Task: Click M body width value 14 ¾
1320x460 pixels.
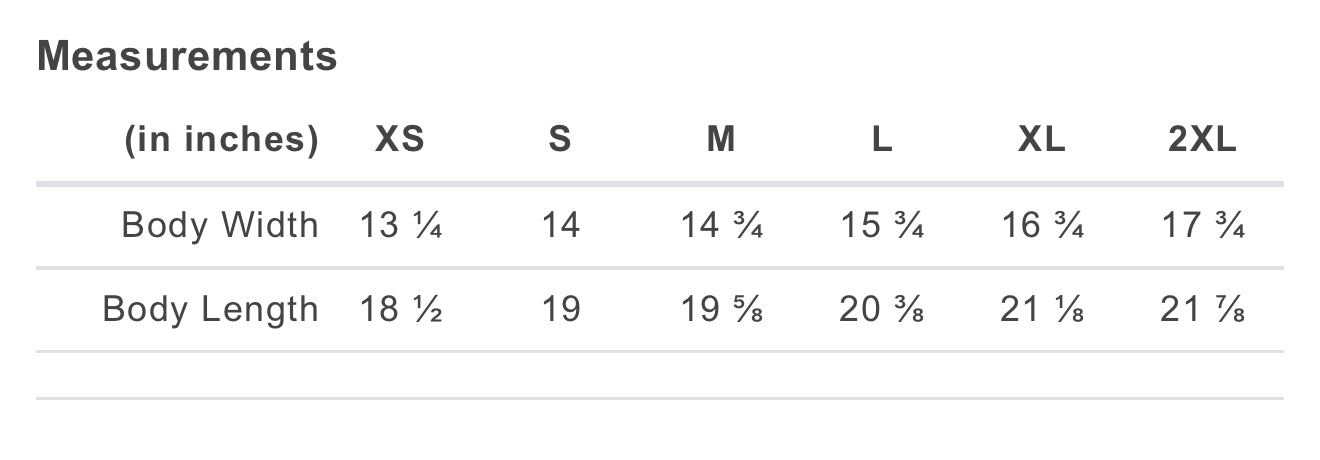Action: point(721,226)
